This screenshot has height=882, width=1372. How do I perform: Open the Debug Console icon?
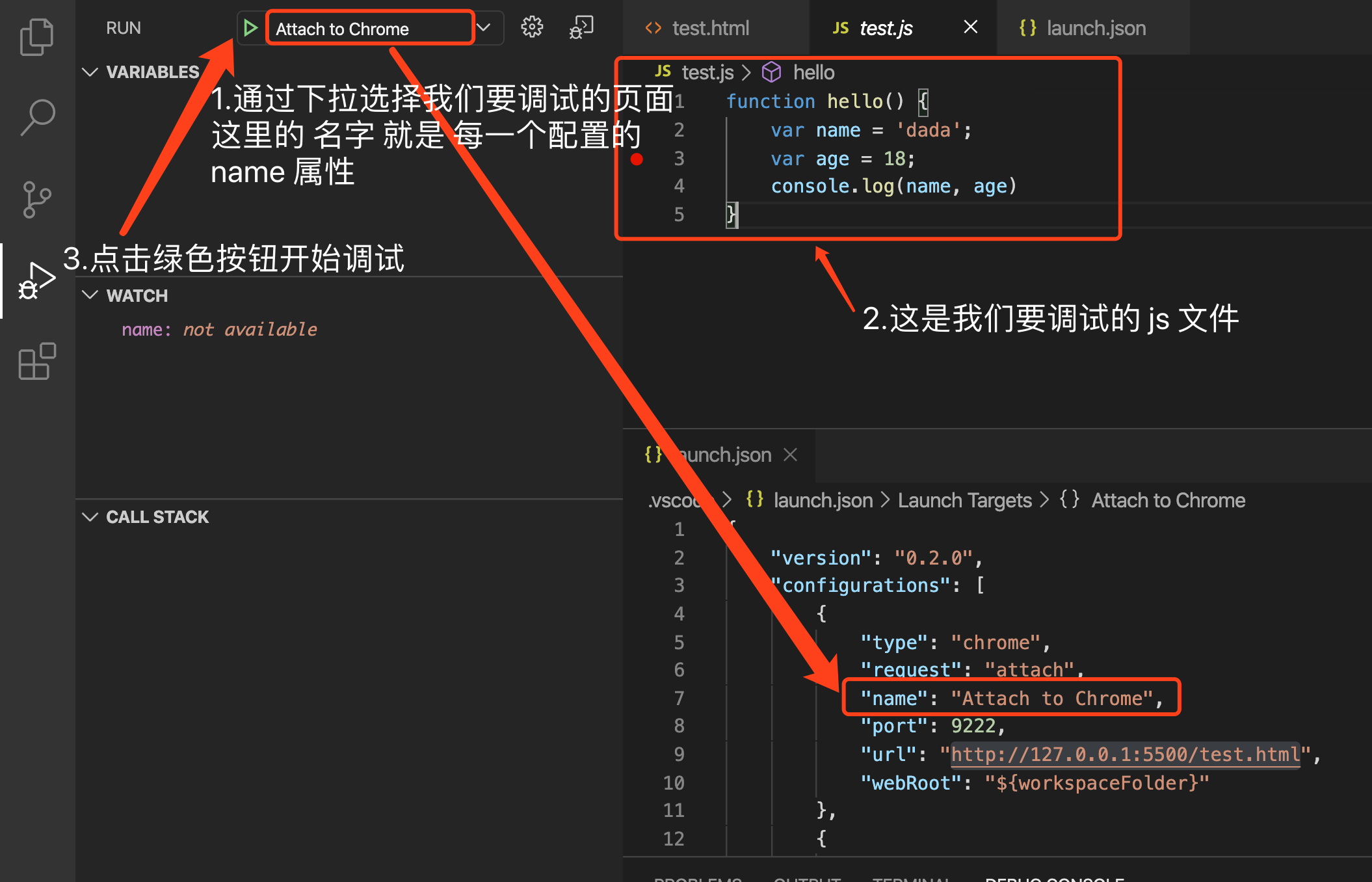pyautogui.click(x=581, y=27)
